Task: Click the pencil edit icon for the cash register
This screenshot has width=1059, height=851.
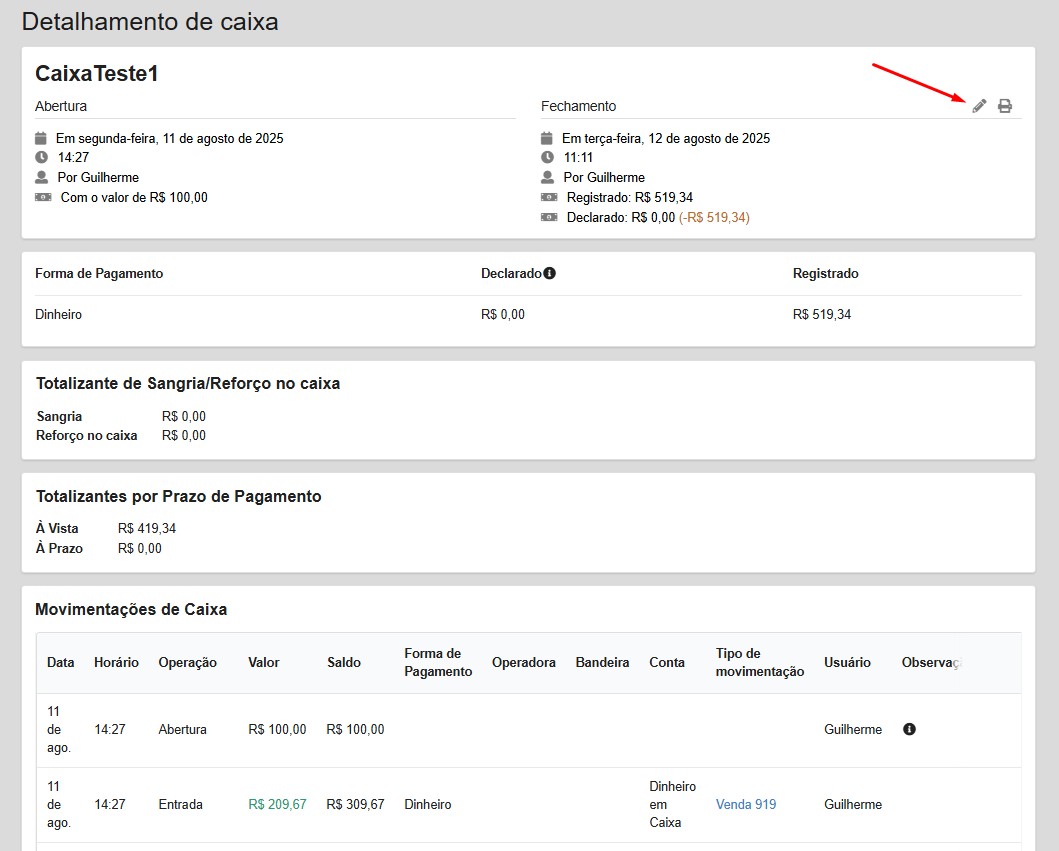Action: 979,106
